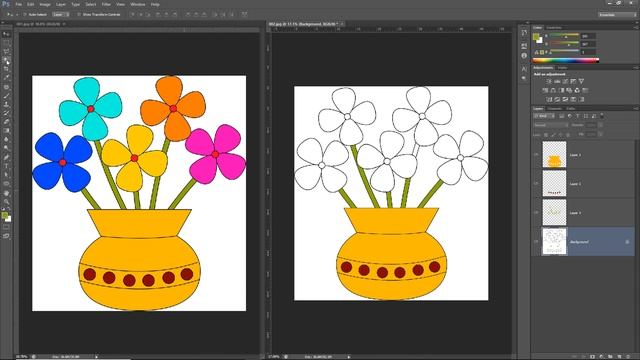Switch to the Channels tab
Viewport: 640px width, 360px height.
(x=554, y=109)
